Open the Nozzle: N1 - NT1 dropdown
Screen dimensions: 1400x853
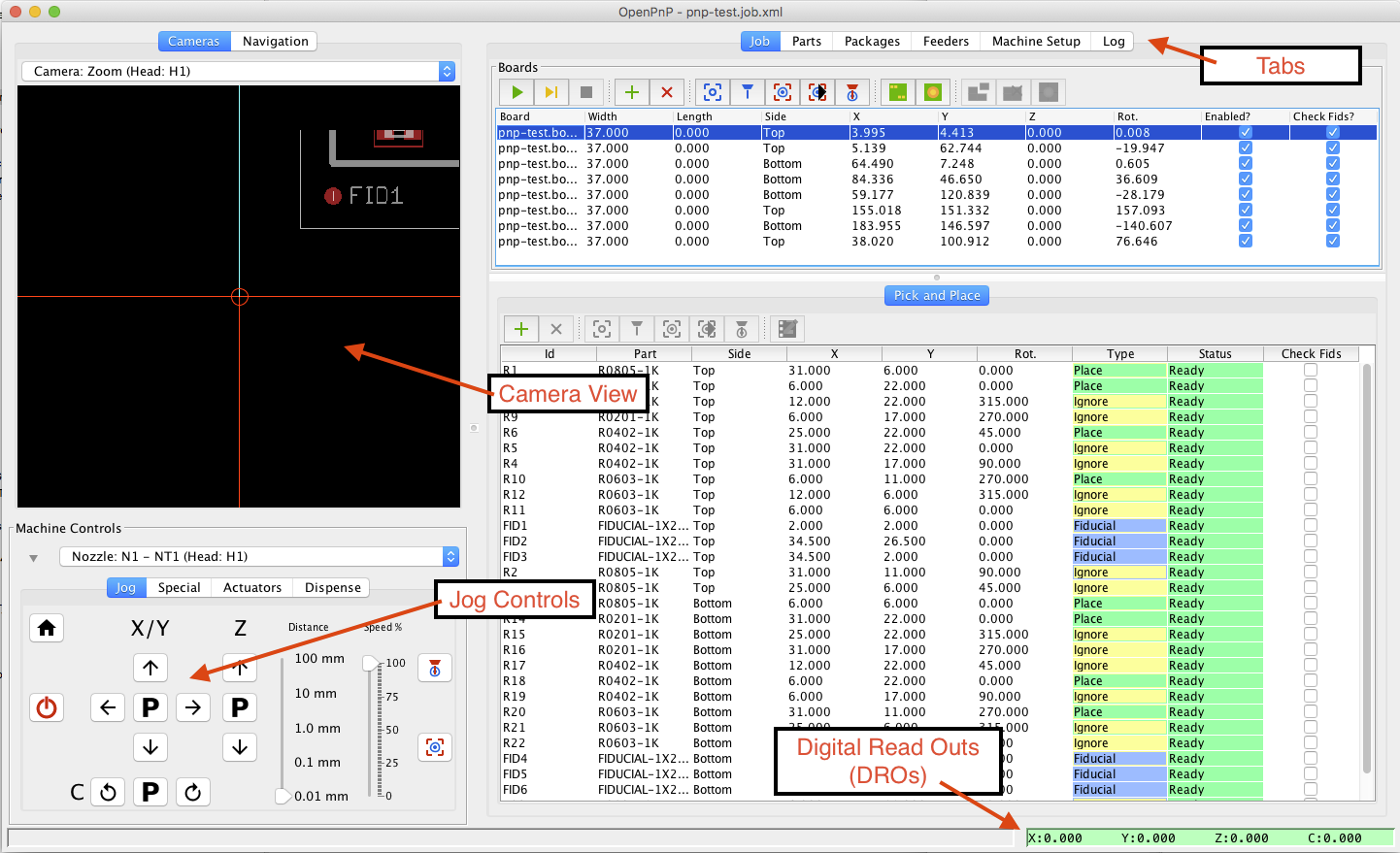[259, 556]
